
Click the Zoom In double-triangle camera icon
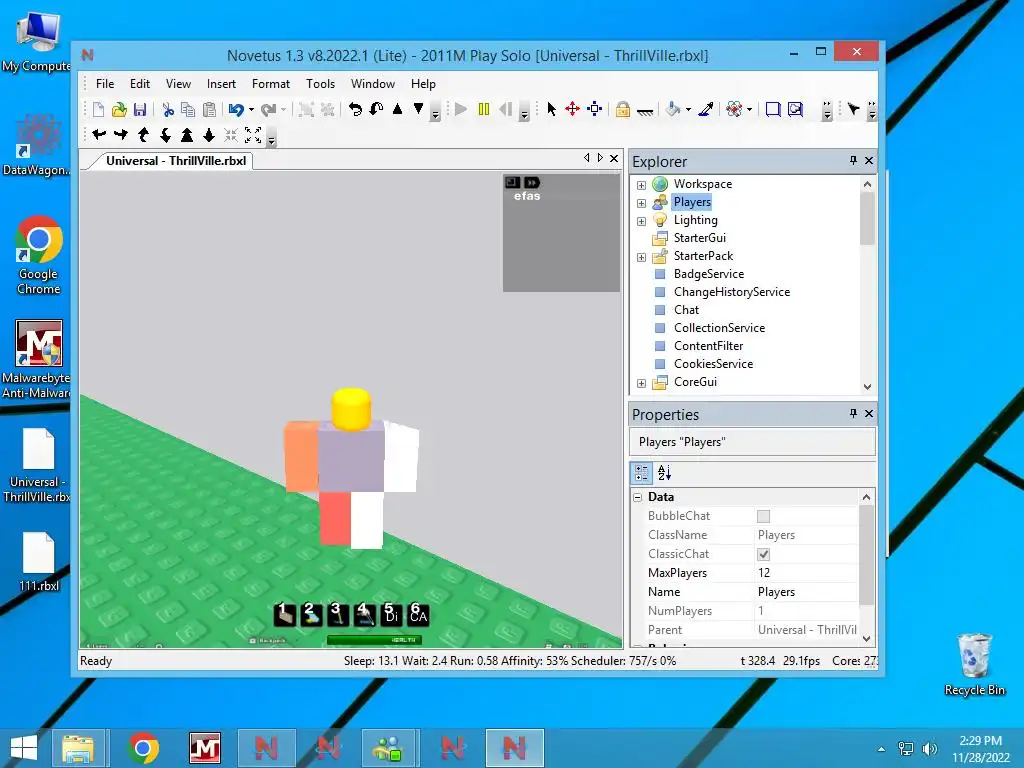[x=187, y=135]
